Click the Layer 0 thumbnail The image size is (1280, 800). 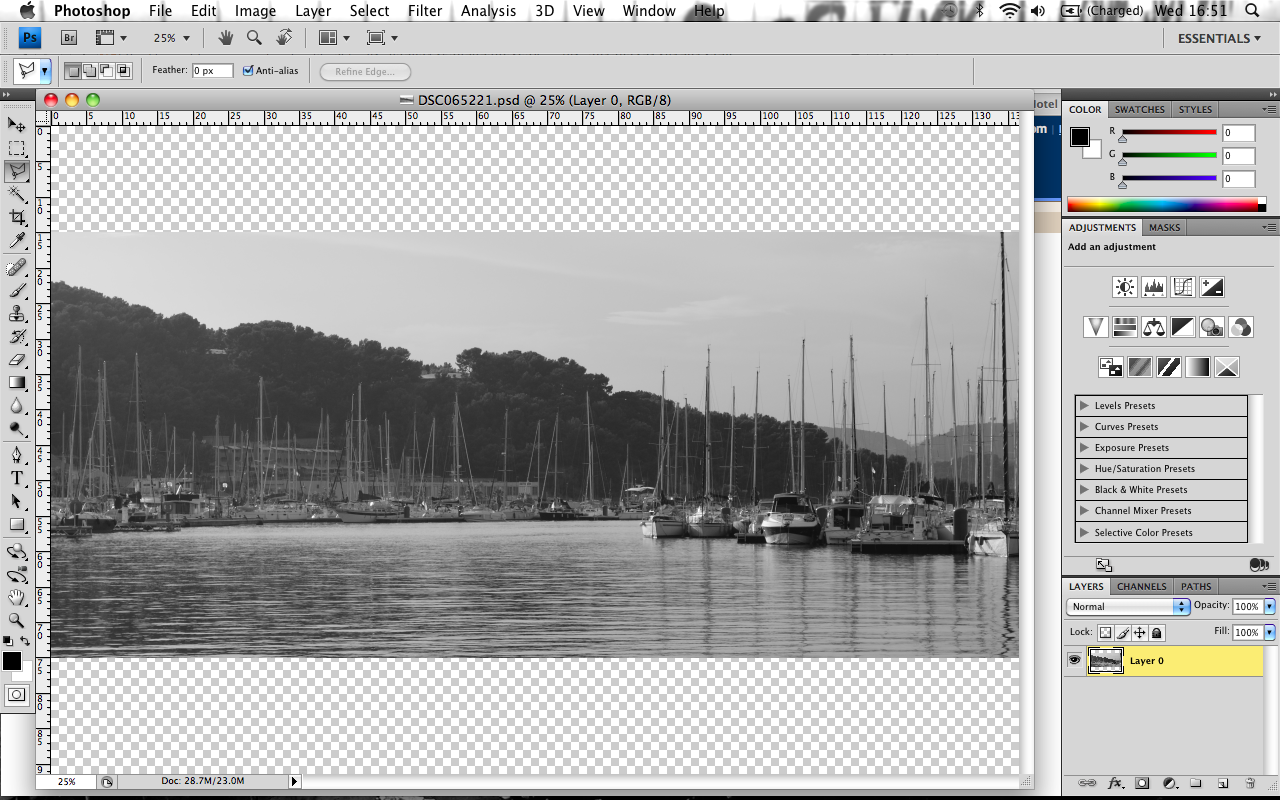pos(1106,660)
